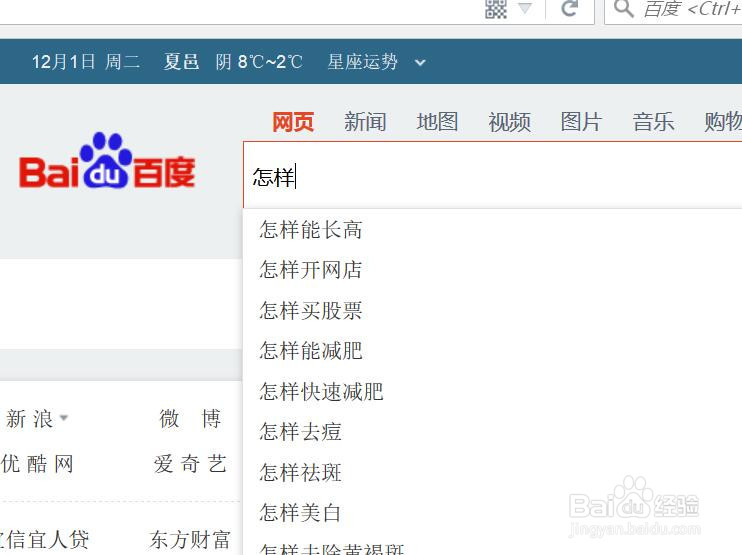
Task: Open the 微博 site link
Action: [190, 419]
